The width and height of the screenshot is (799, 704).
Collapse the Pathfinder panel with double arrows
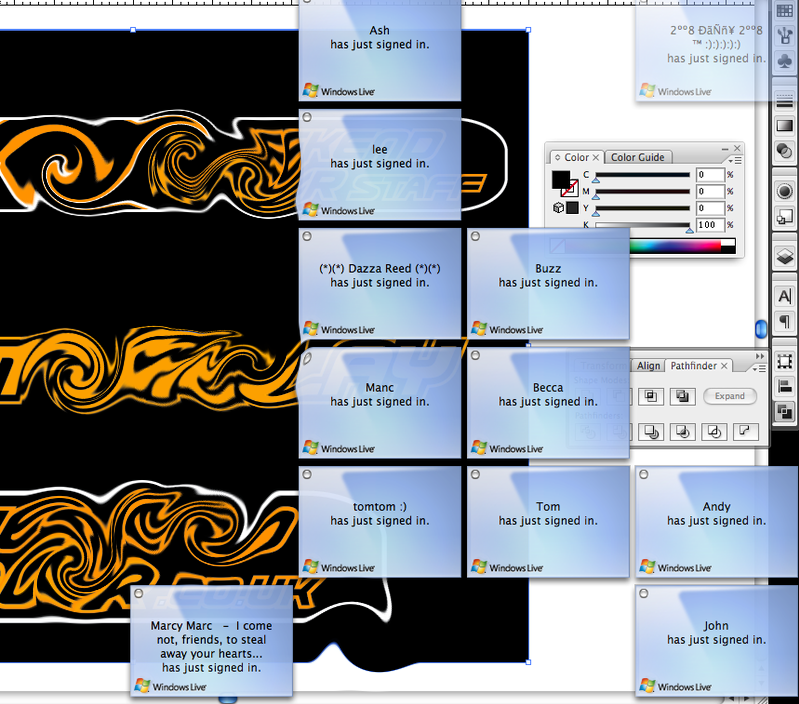pos(759,356)
